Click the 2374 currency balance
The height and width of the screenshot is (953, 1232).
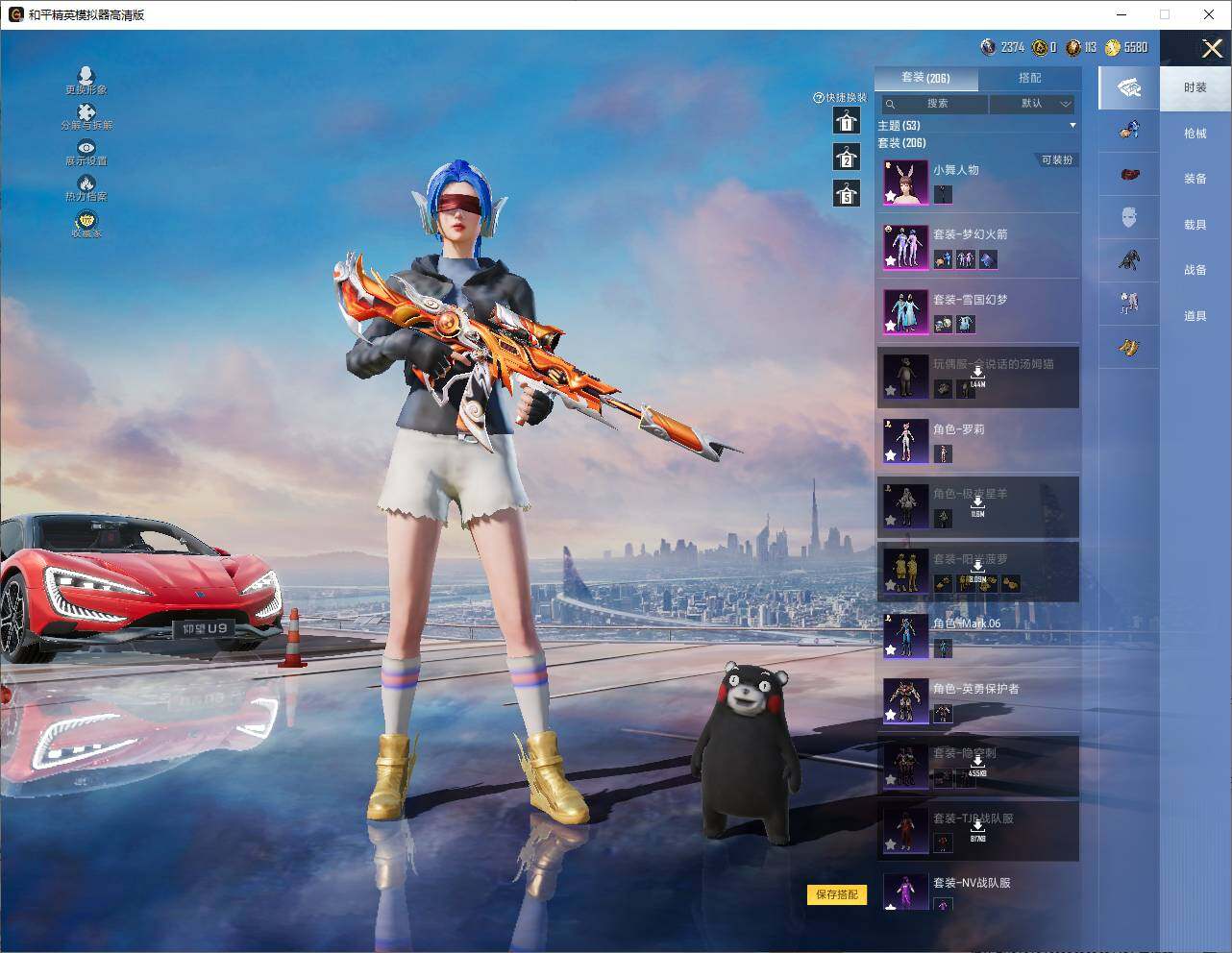1002,47
